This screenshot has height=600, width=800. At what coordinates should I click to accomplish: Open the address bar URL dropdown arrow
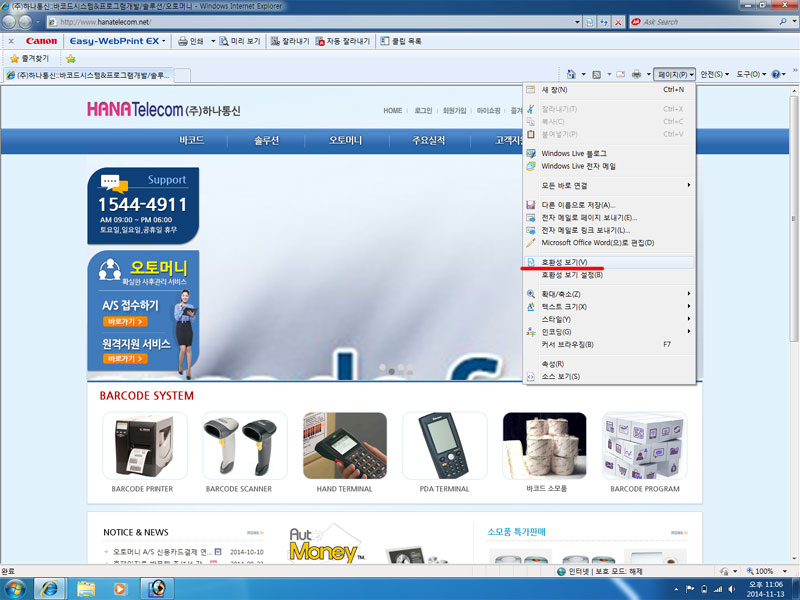(577, 22)
